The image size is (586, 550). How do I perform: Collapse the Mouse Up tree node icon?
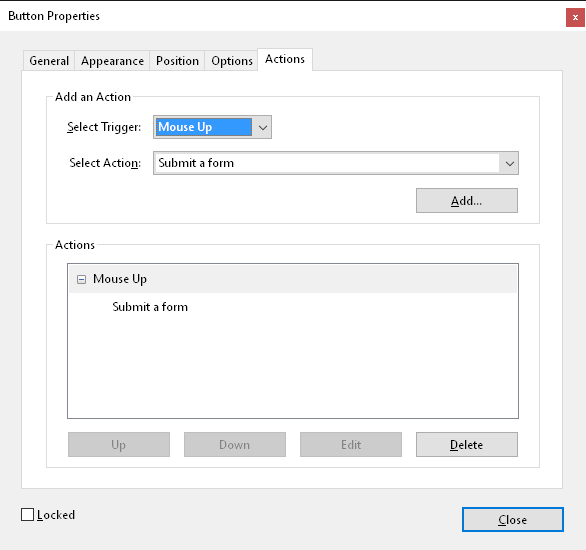81,279
